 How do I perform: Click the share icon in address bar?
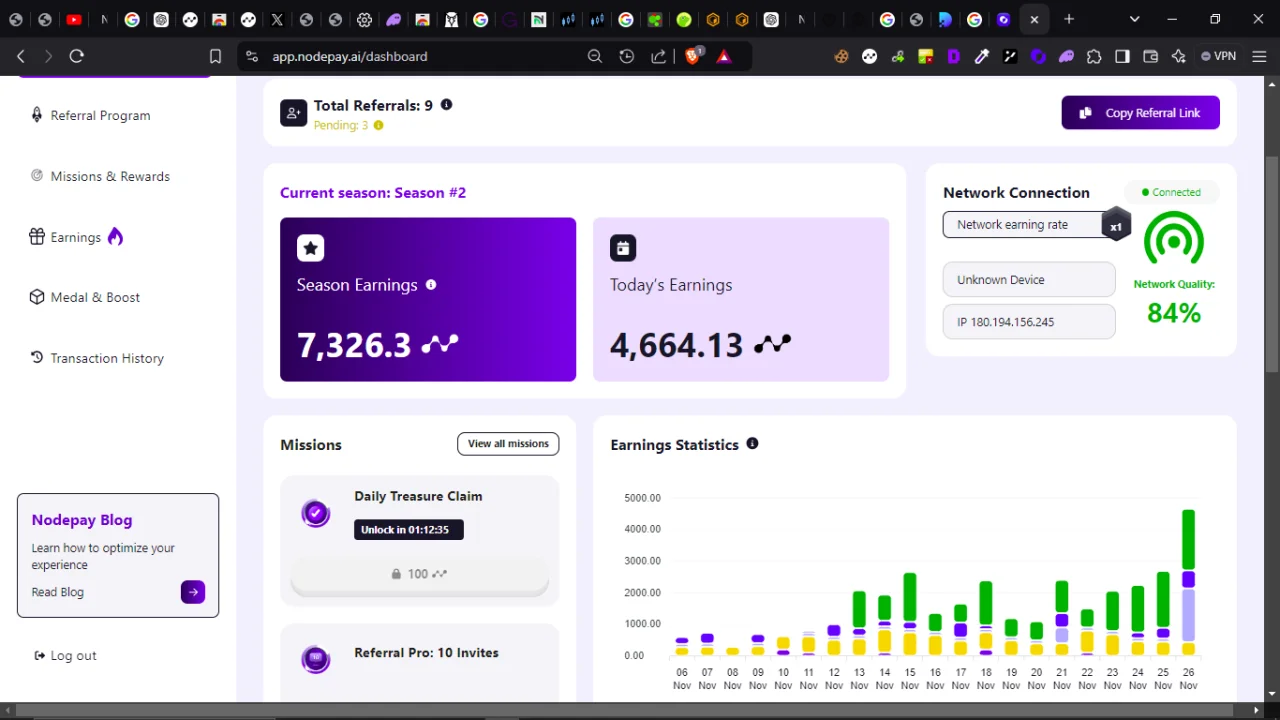(x=658, y=57)
